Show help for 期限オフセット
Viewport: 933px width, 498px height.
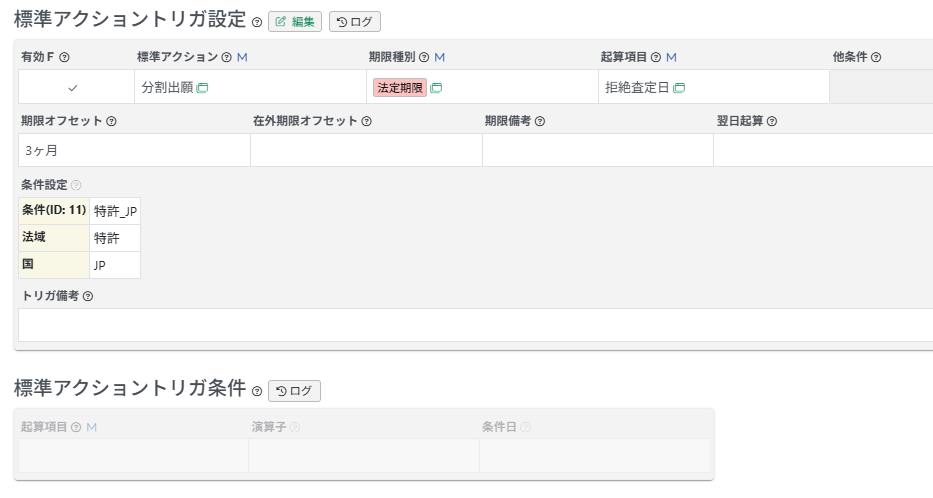click(x=111, y=122)
